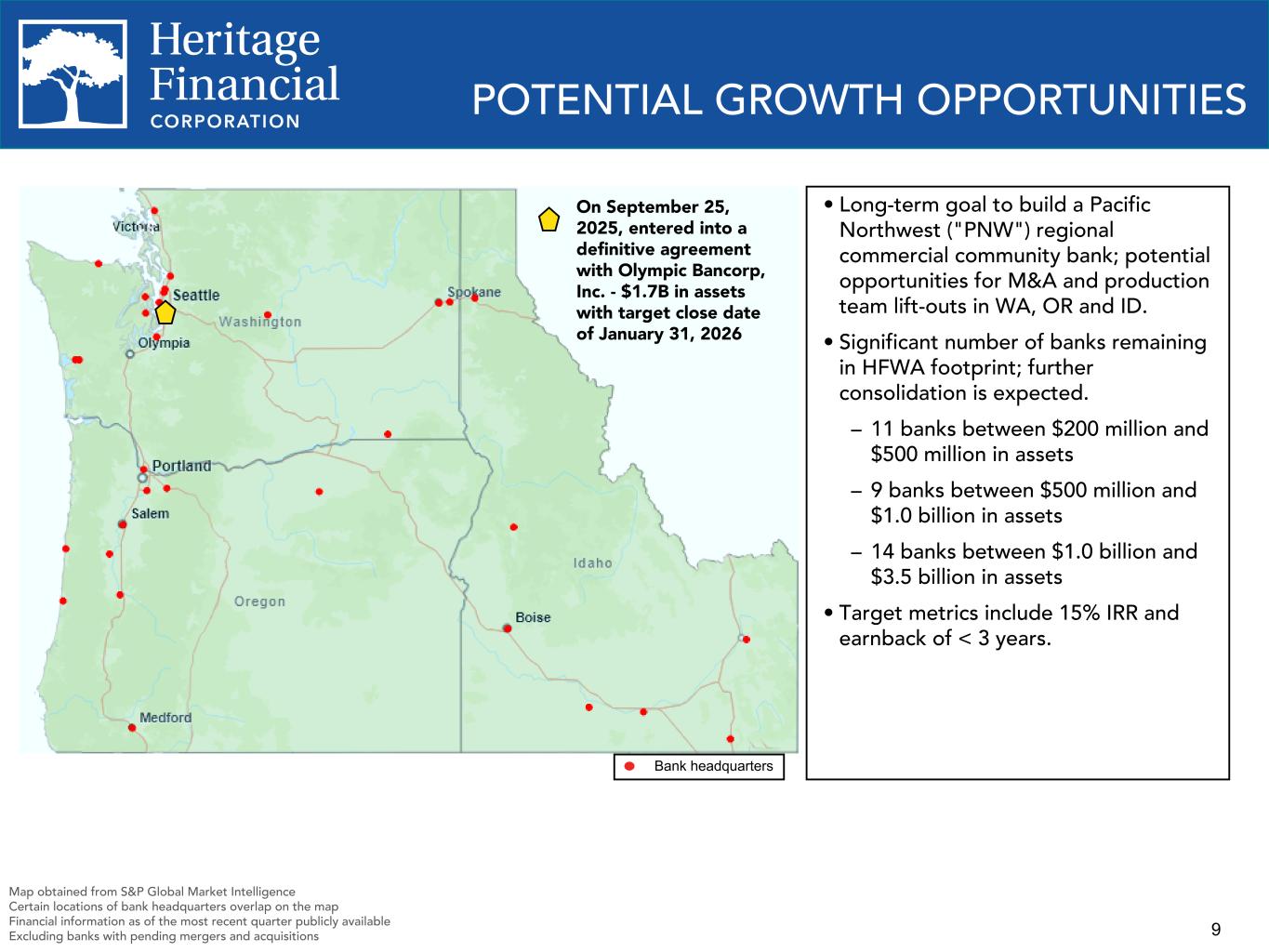The width and height of the screenshot is (1269, 952).
Task: Select the red bank dot at Boise
Action: click(x=508, y=628)
